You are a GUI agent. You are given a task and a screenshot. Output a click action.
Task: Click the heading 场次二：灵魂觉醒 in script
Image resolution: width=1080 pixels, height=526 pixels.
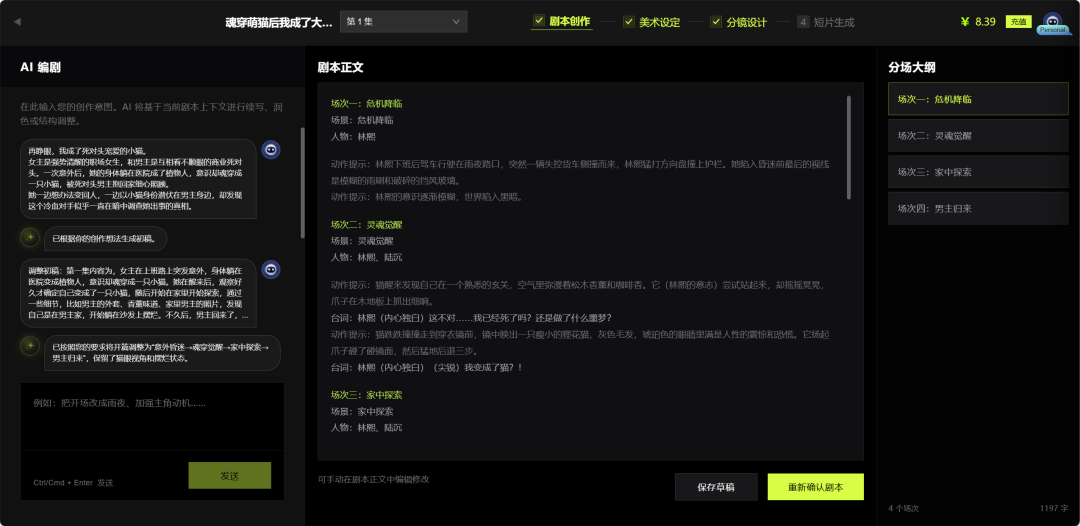point(366,224)
